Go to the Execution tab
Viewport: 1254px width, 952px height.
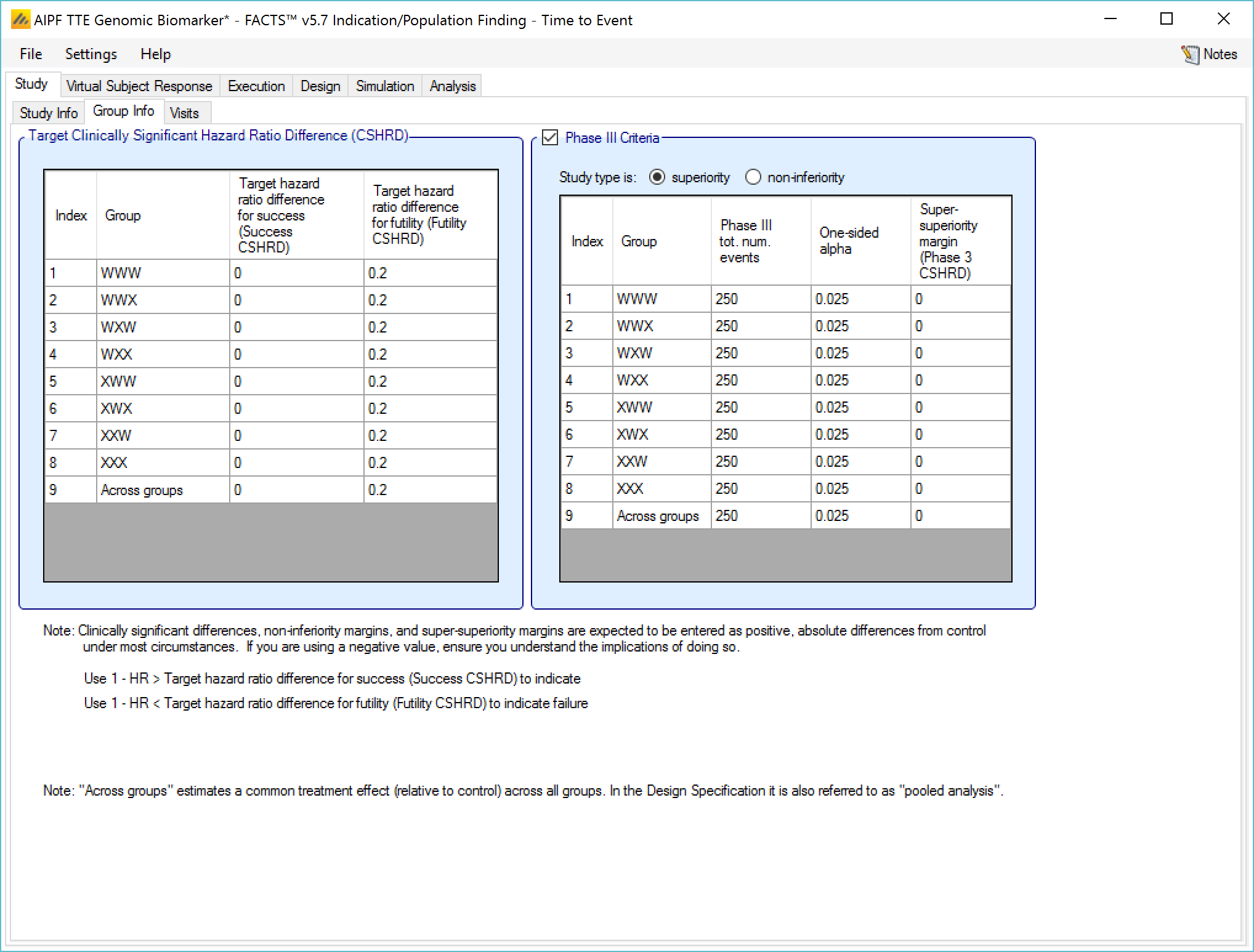256,86
